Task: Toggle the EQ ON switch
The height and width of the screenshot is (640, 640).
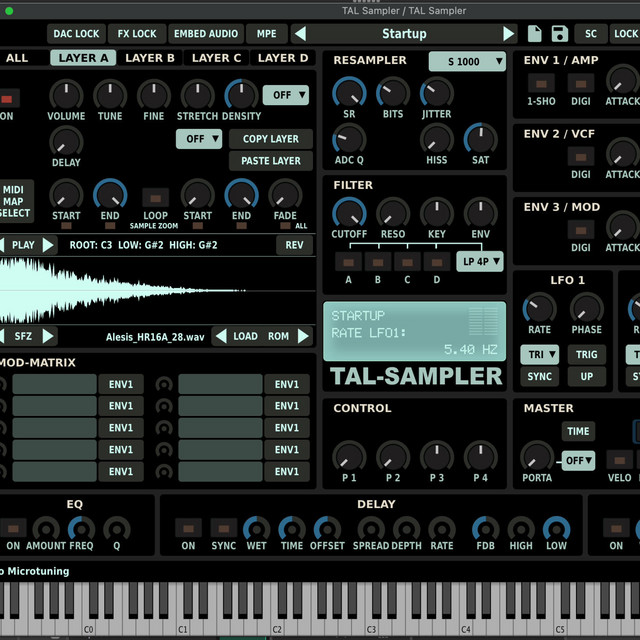Action: click(x=13, y=529)
